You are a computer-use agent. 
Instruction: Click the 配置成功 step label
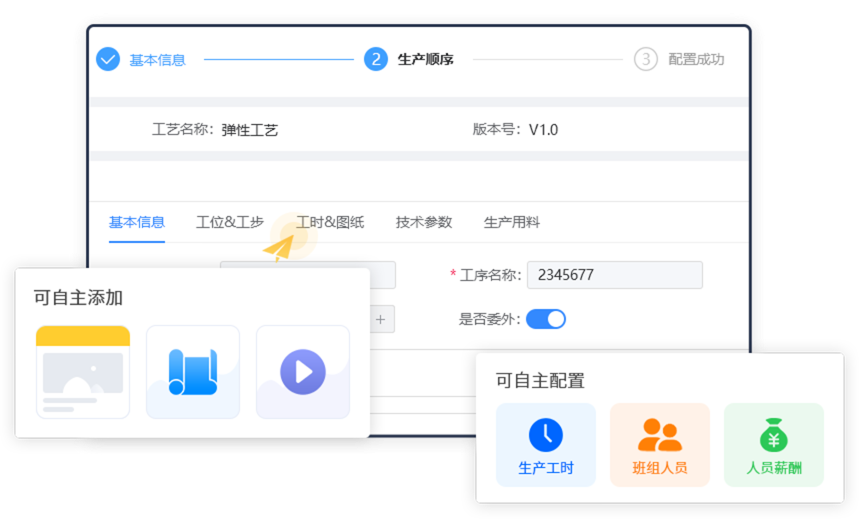tap(696, 59)
